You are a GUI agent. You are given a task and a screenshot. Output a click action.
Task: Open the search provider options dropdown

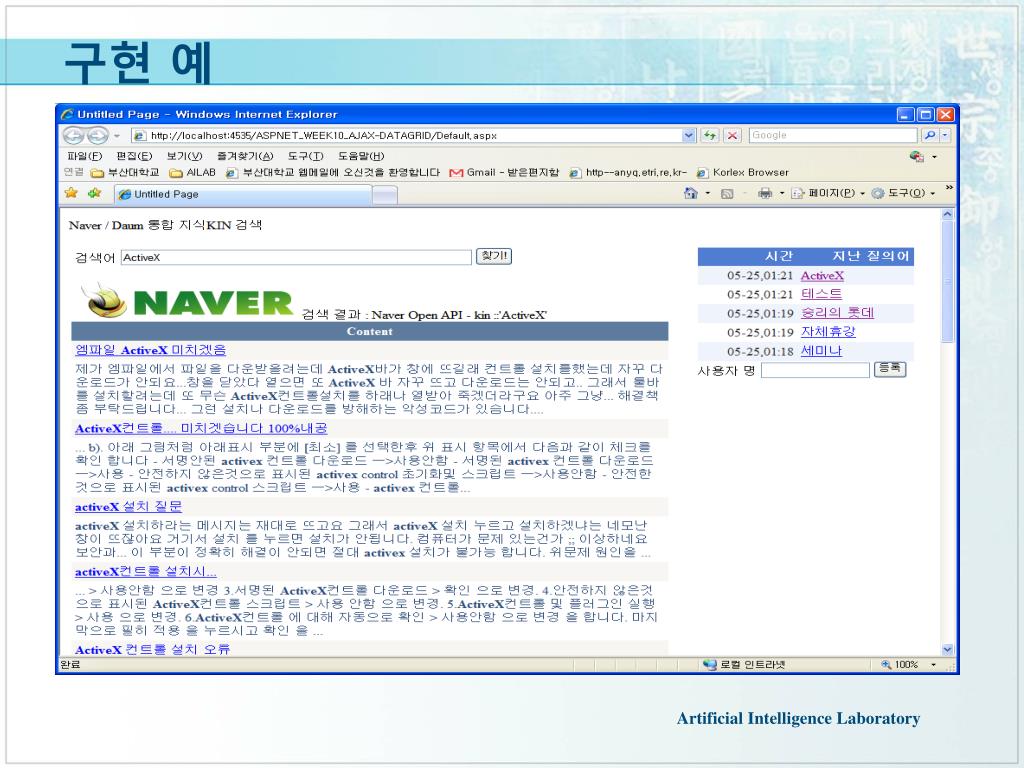[945, 135]
